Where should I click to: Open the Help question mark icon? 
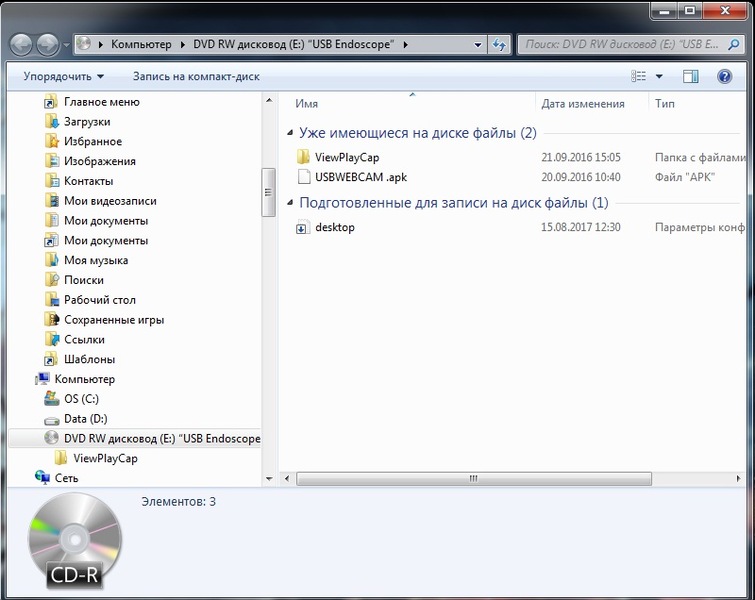coord(724,76)
